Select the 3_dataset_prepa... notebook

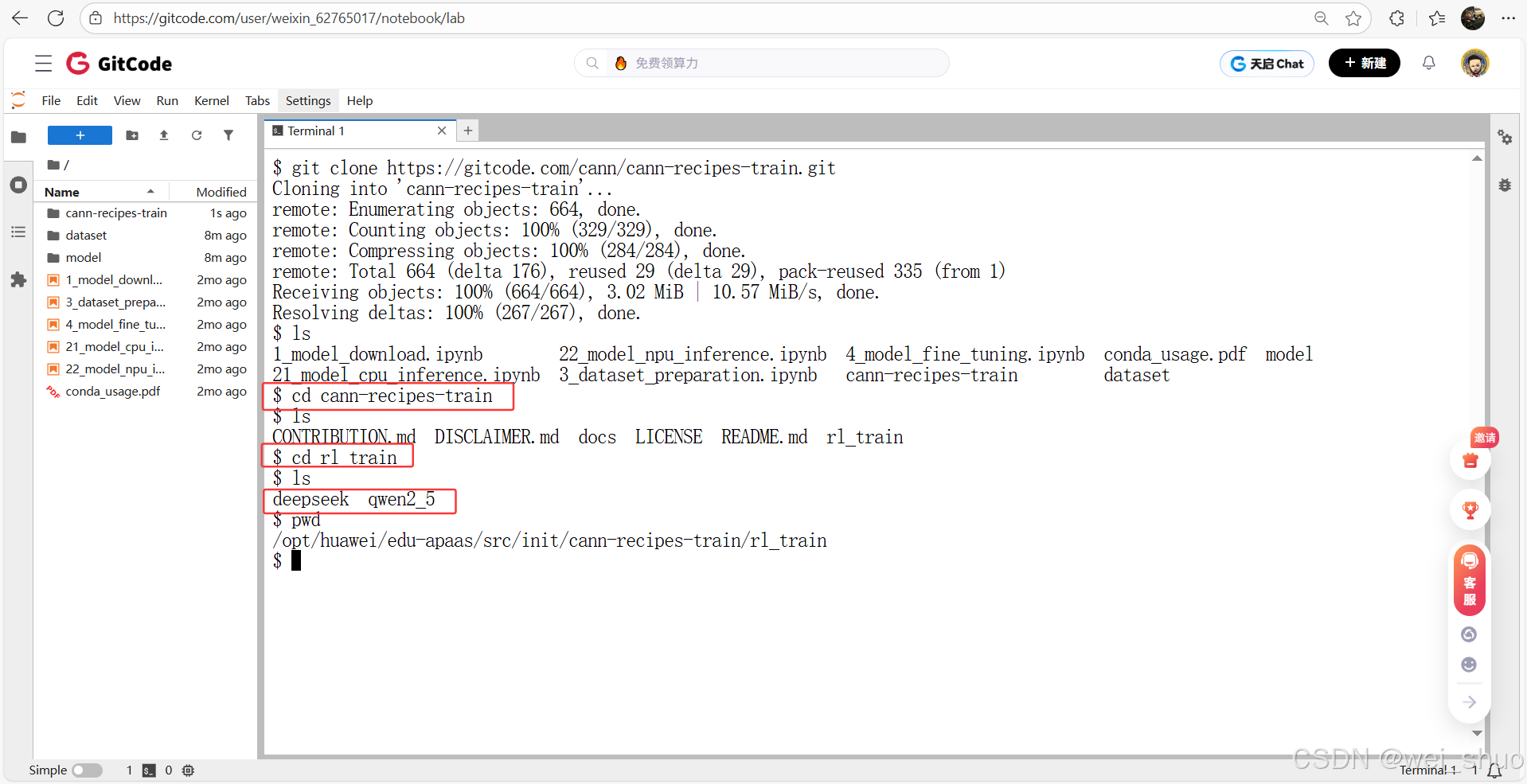click(146, 302)
